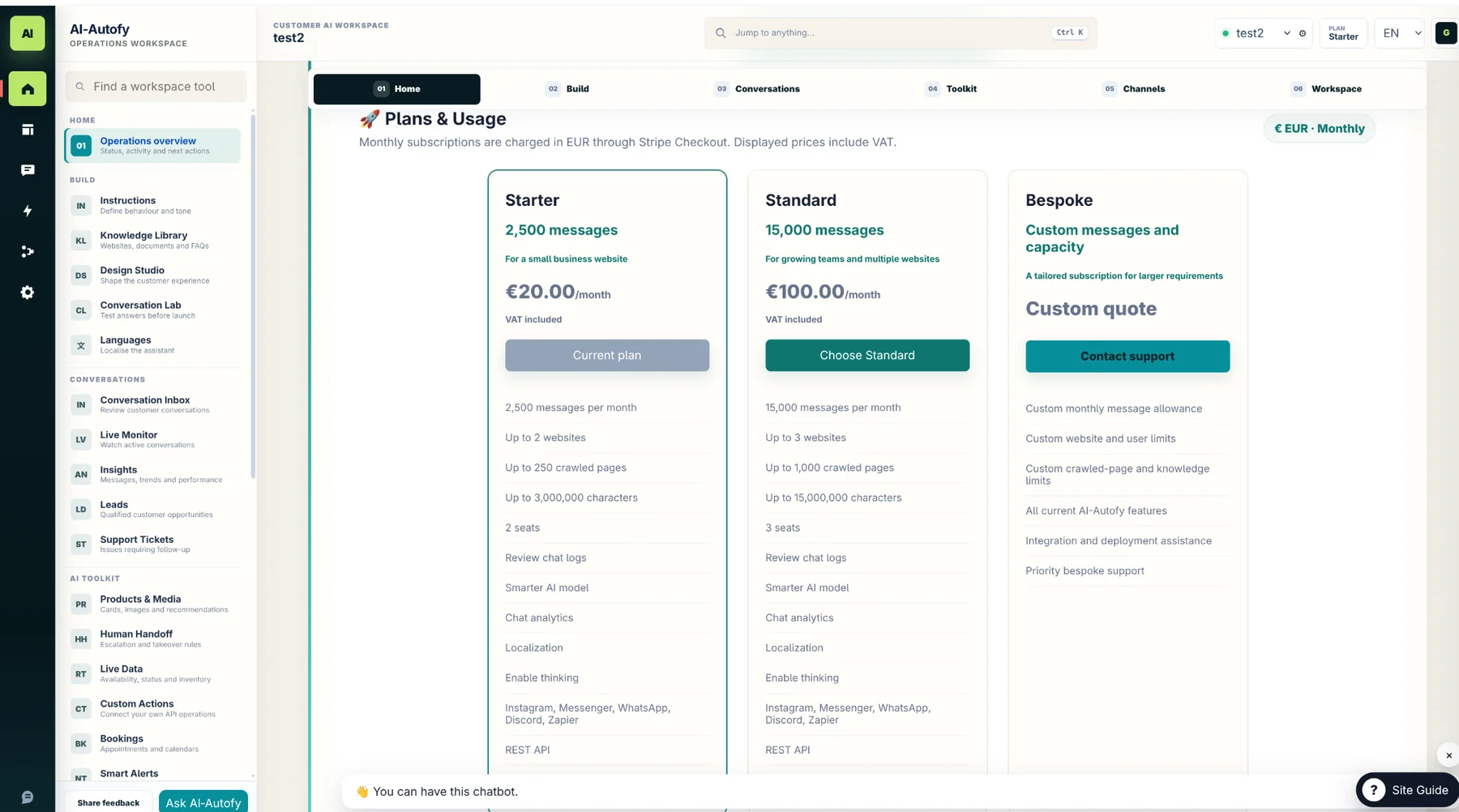Screen dimensions: 1459x812
Task: Open the chat message rail icon
Action: pos(28,170)
